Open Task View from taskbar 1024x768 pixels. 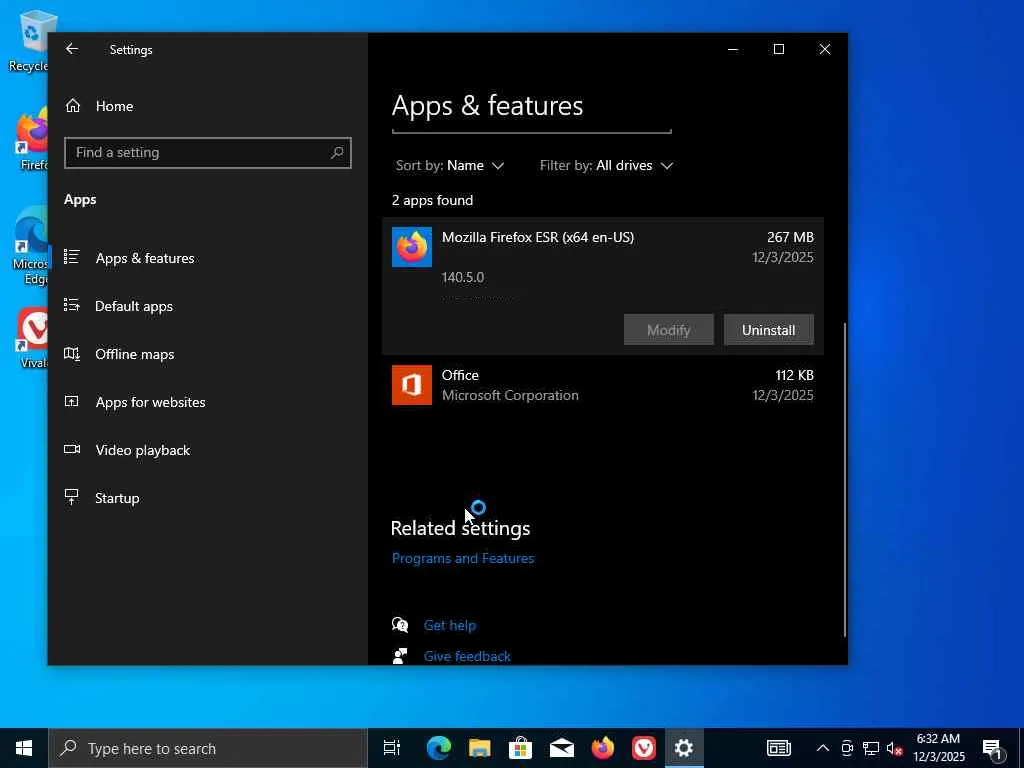tap(392, 748)
